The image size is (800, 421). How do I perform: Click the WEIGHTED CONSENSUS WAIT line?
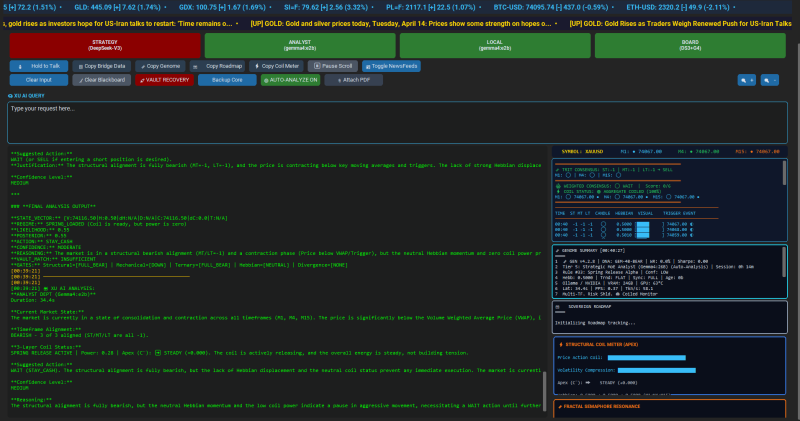(x=613, y=186)
